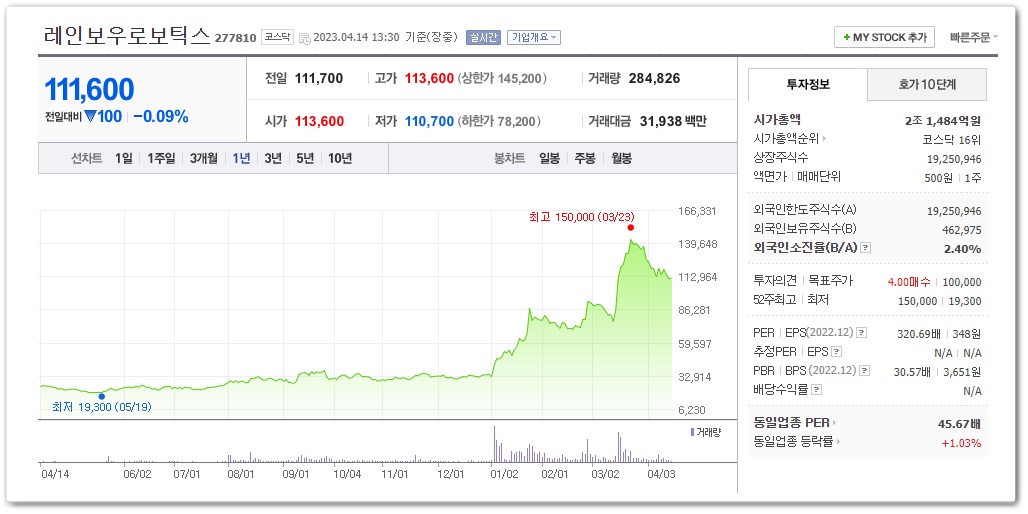Image resolution: width=1028 pixels, height=514 pixels.
Task: Click the current price 111,600
Action: pyautogui.click(x=89, y=90)
